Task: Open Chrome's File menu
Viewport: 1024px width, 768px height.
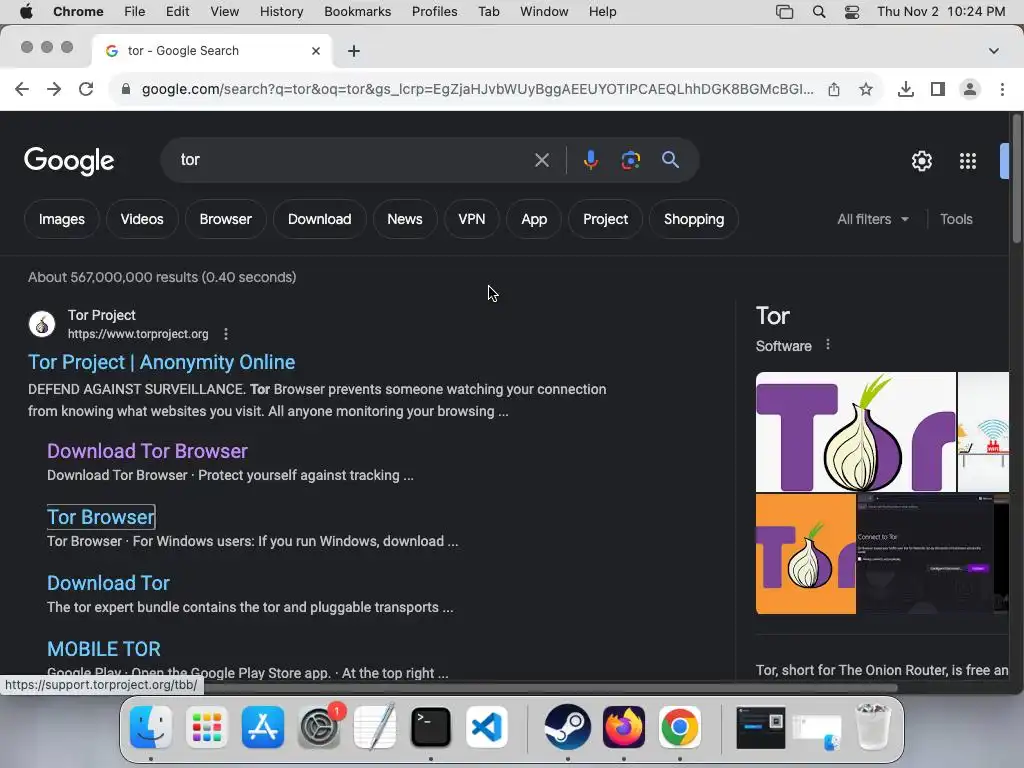Action: pyautogui.click(x=135, y=12)
